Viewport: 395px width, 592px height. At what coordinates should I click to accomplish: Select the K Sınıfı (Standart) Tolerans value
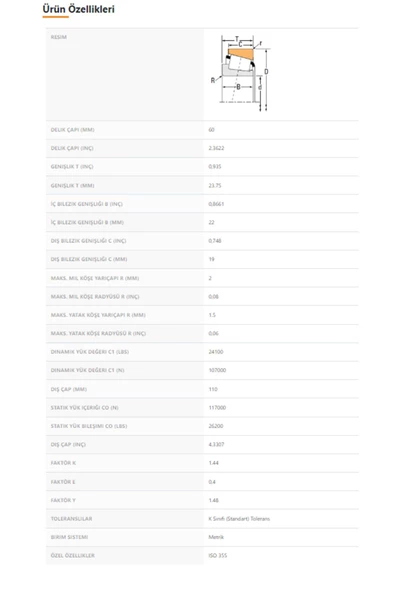tap(239, 519)
